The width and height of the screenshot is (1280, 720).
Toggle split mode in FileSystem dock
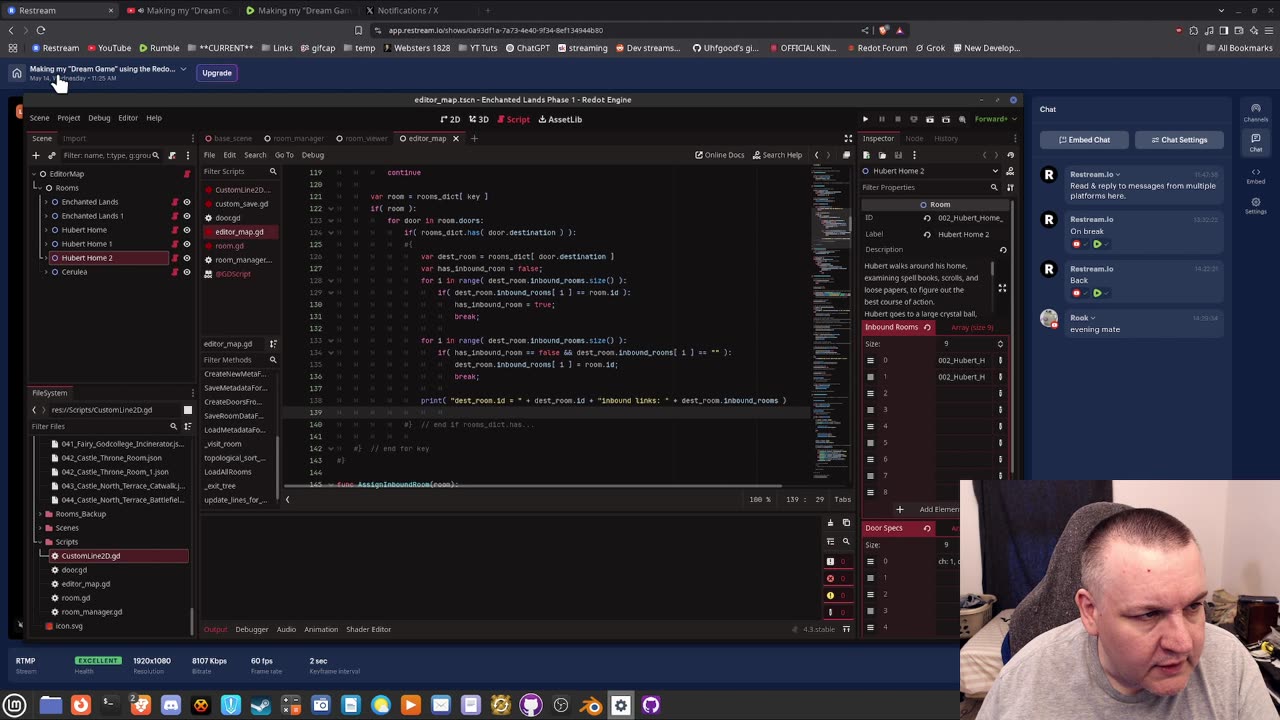click(187, 410)
